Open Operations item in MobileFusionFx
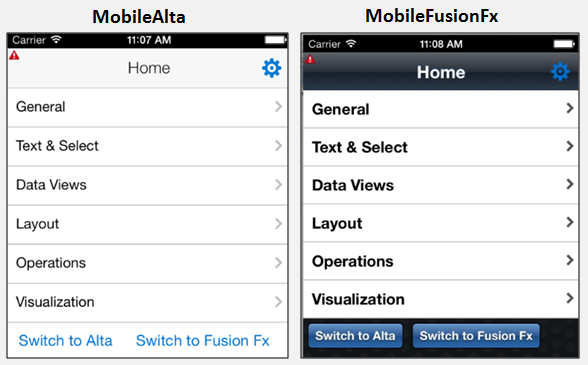 (441, 261)
